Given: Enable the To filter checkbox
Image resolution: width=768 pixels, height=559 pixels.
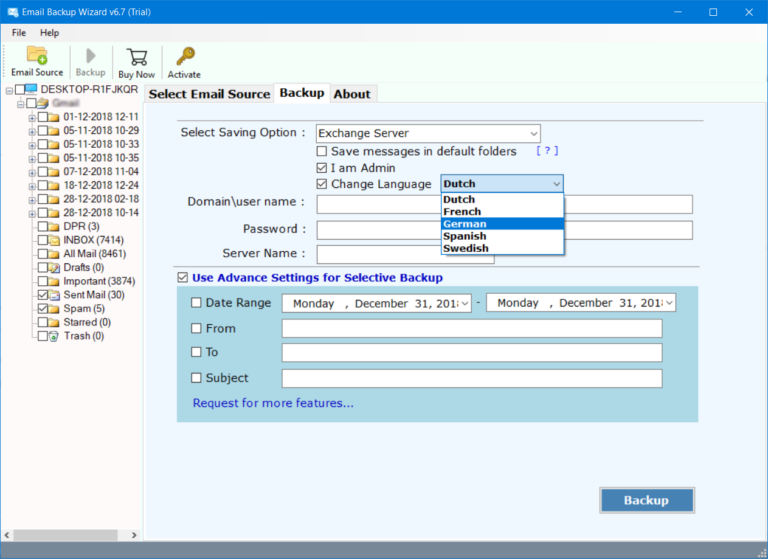Looking at the screenshot, I should coord(196,352).
